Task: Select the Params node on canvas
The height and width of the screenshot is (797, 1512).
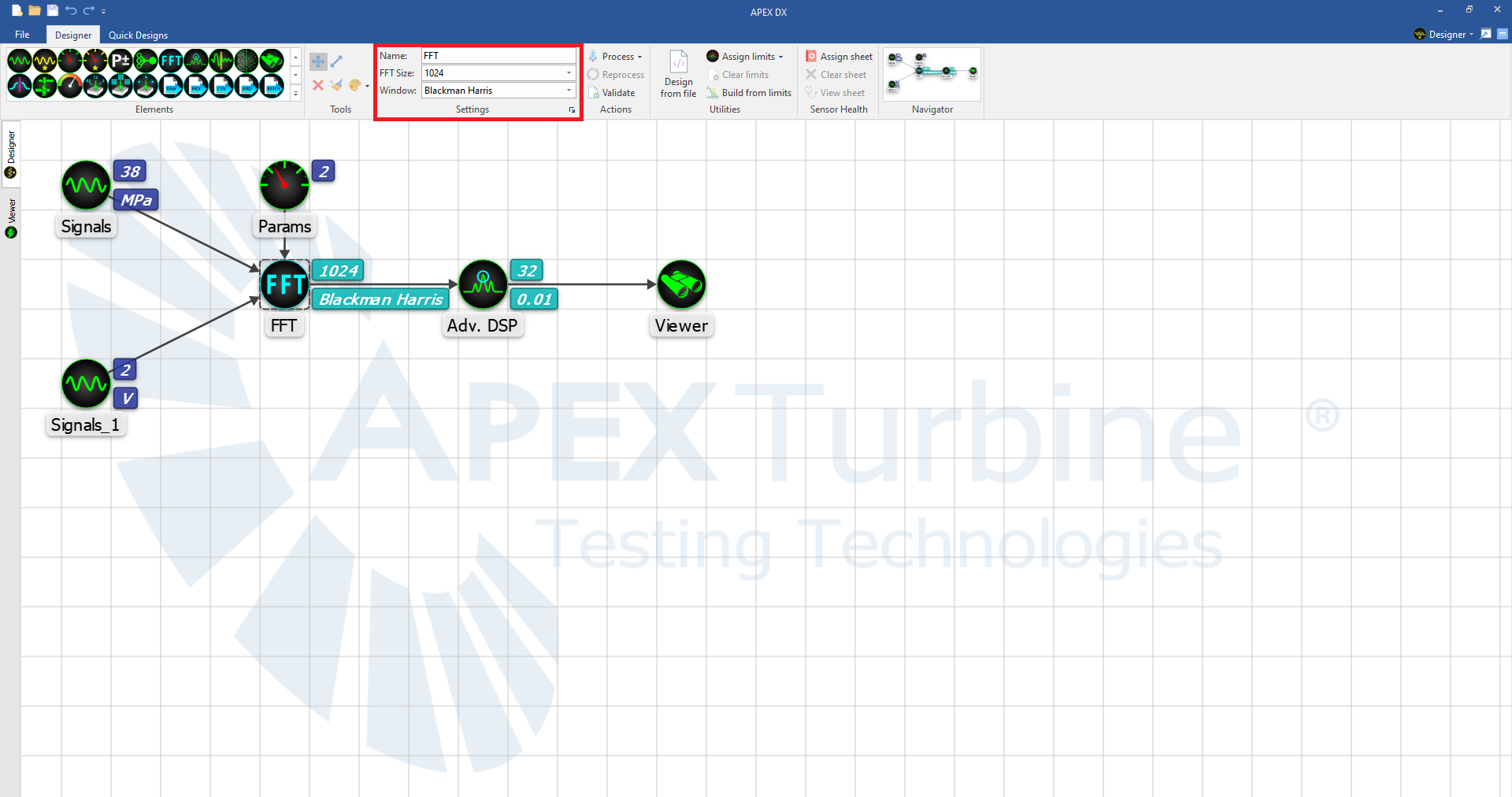Action: 284,185
